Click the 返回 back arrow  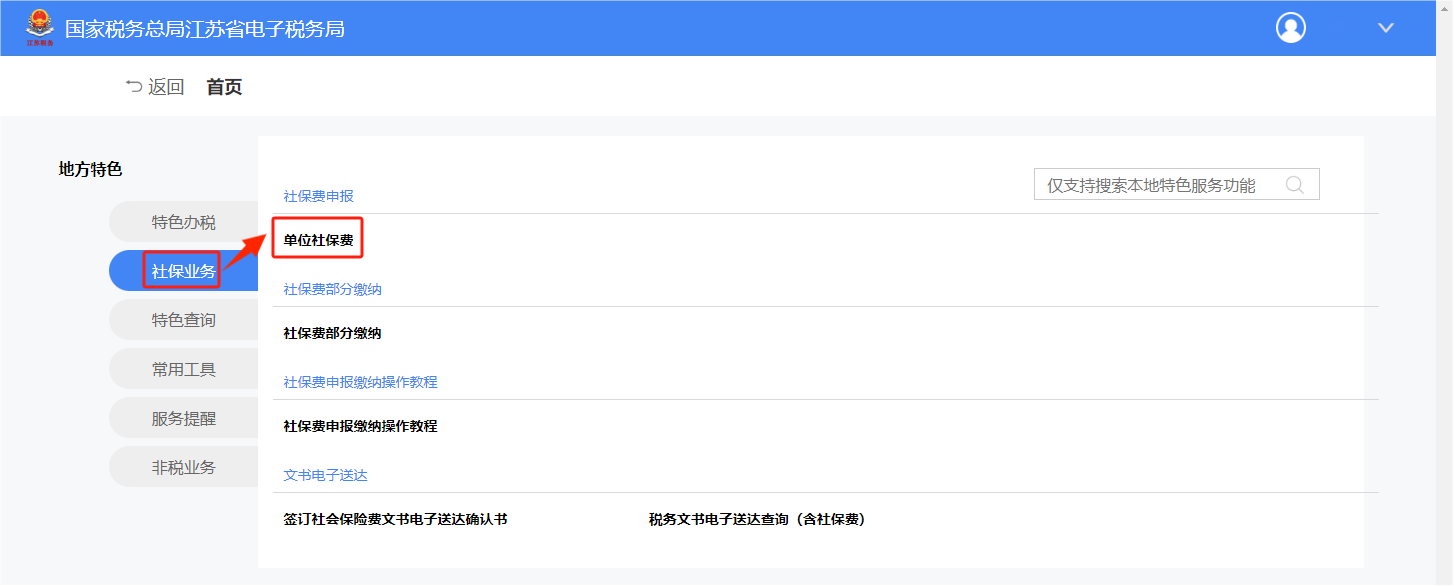(x=155, y=87)
